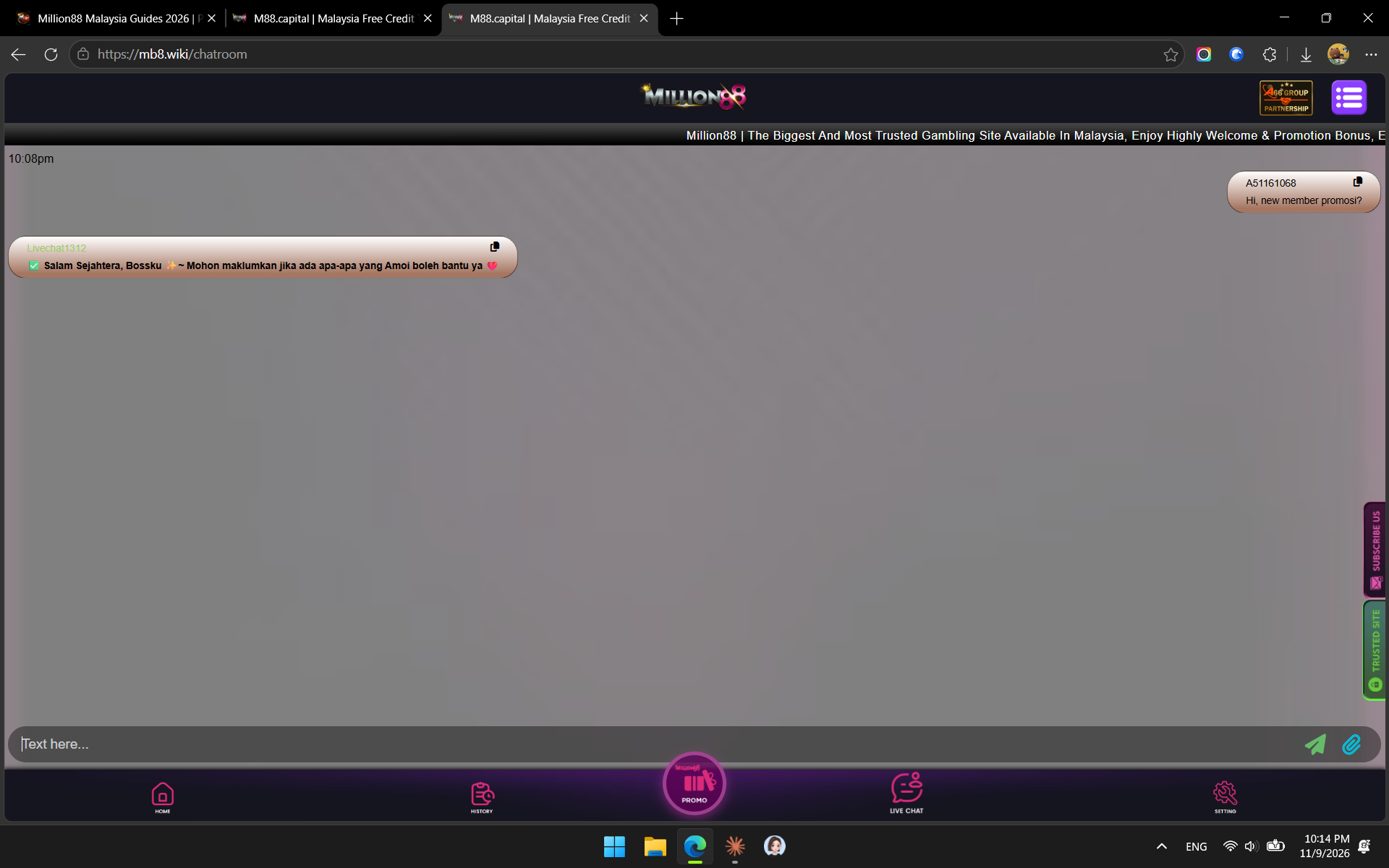This screenshot has width=1389, height=868.
Task: Open File Explorer from the taskbar
Action: [x=655, y=846]
